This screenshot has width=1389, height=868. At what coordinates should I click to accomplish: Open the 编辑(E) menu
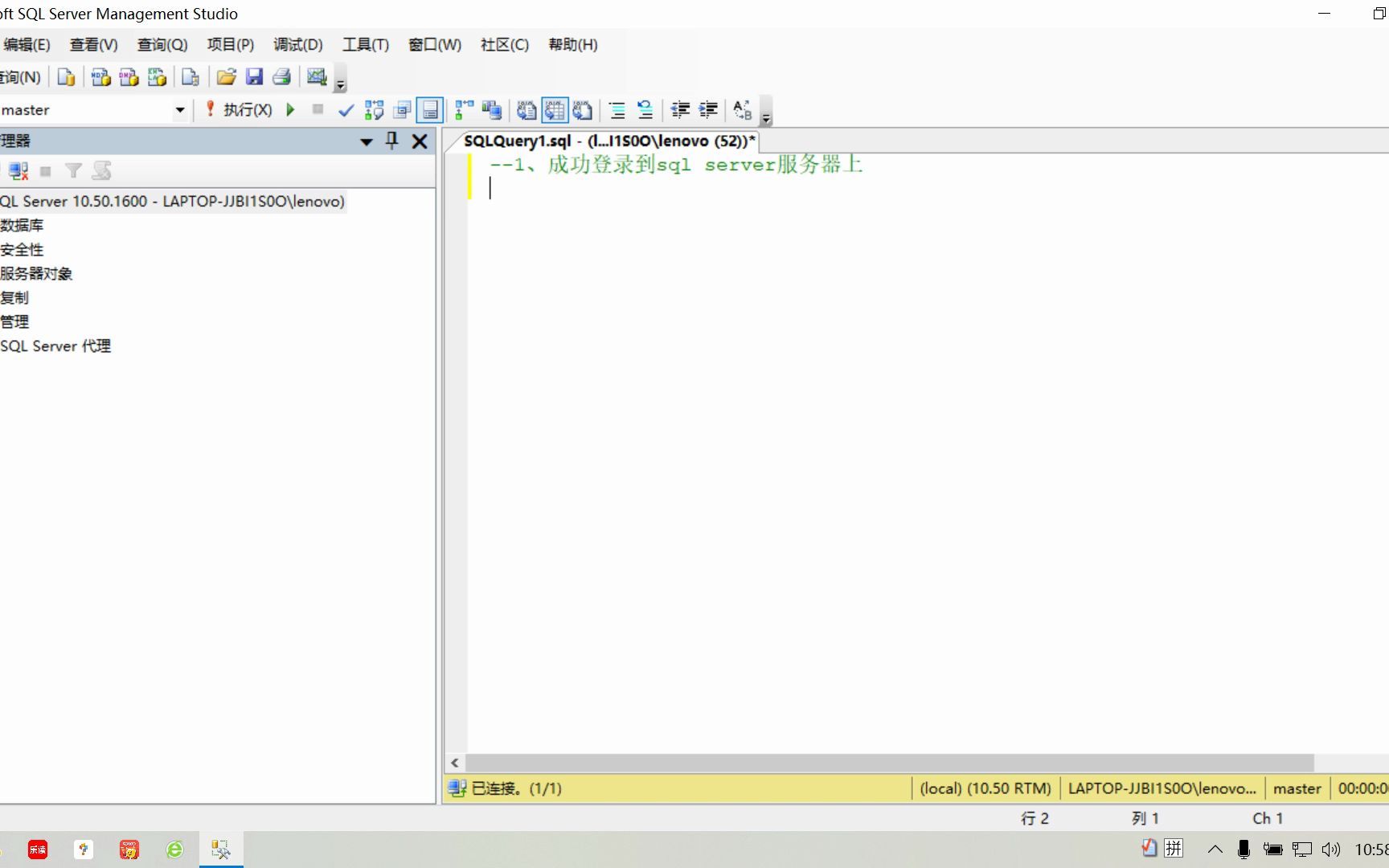(27, 45)
